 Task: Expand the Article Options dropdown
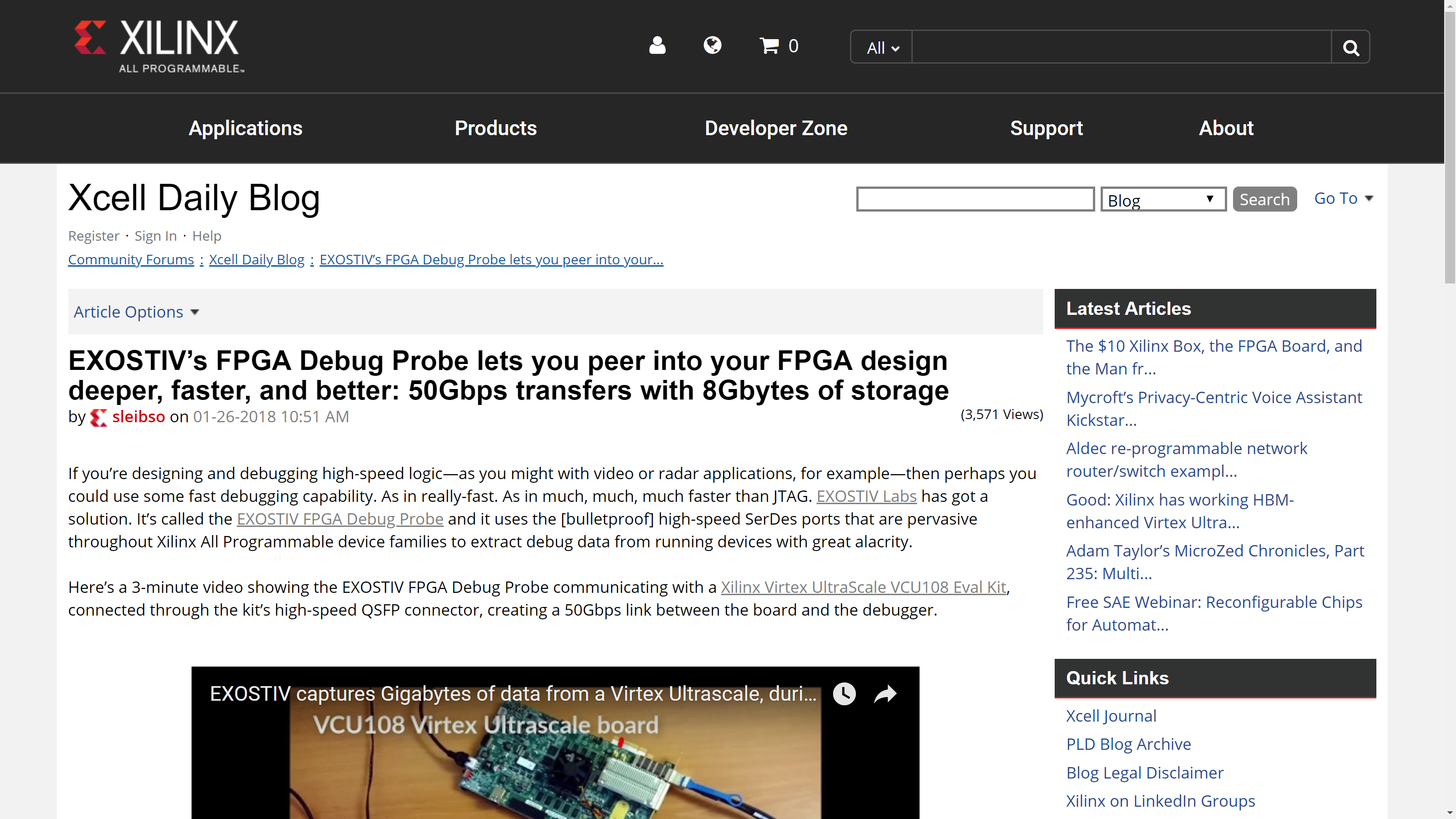[136, 312]
